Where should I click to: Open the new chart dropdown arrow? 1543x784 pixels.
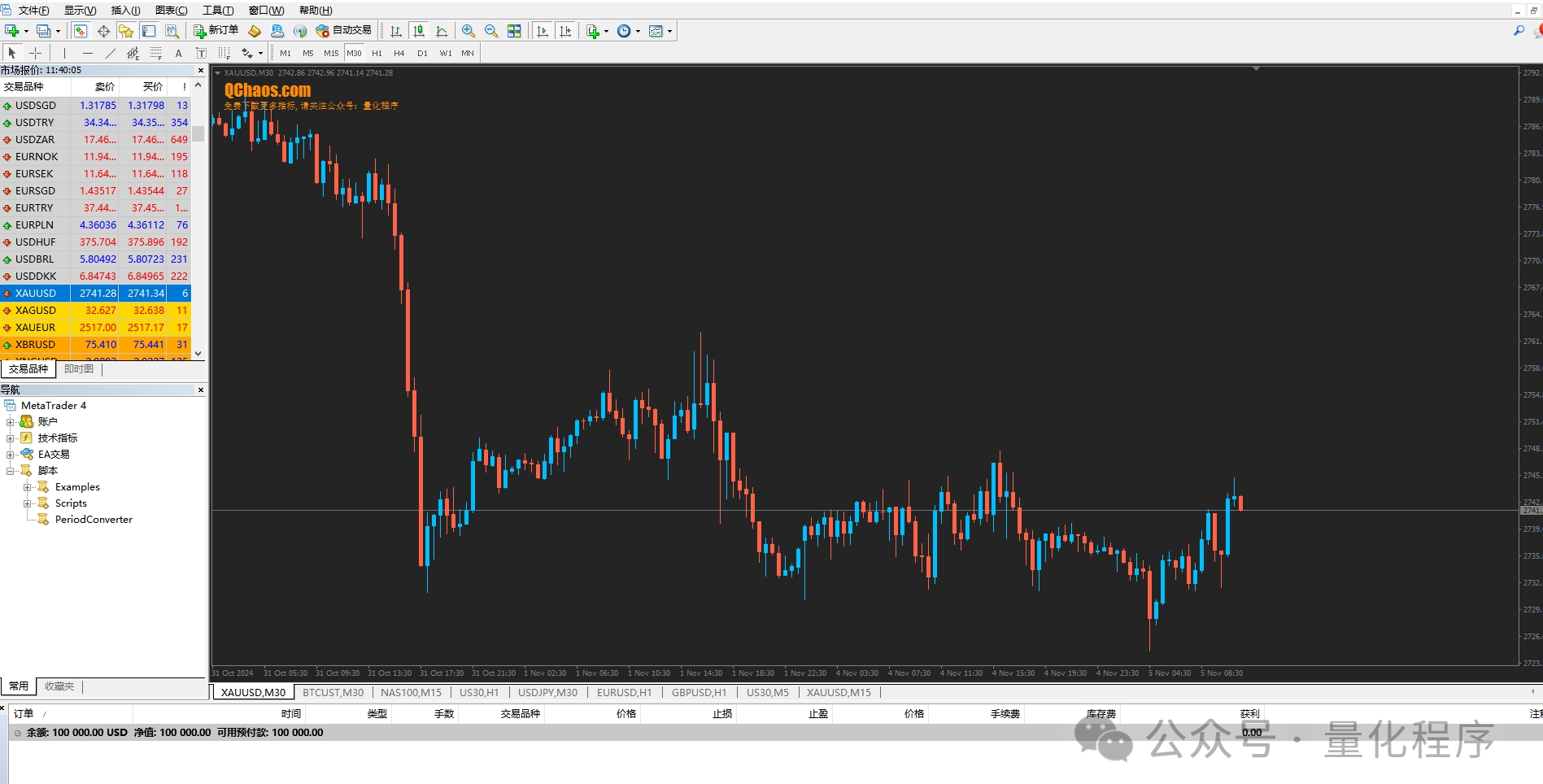point(26,32)
